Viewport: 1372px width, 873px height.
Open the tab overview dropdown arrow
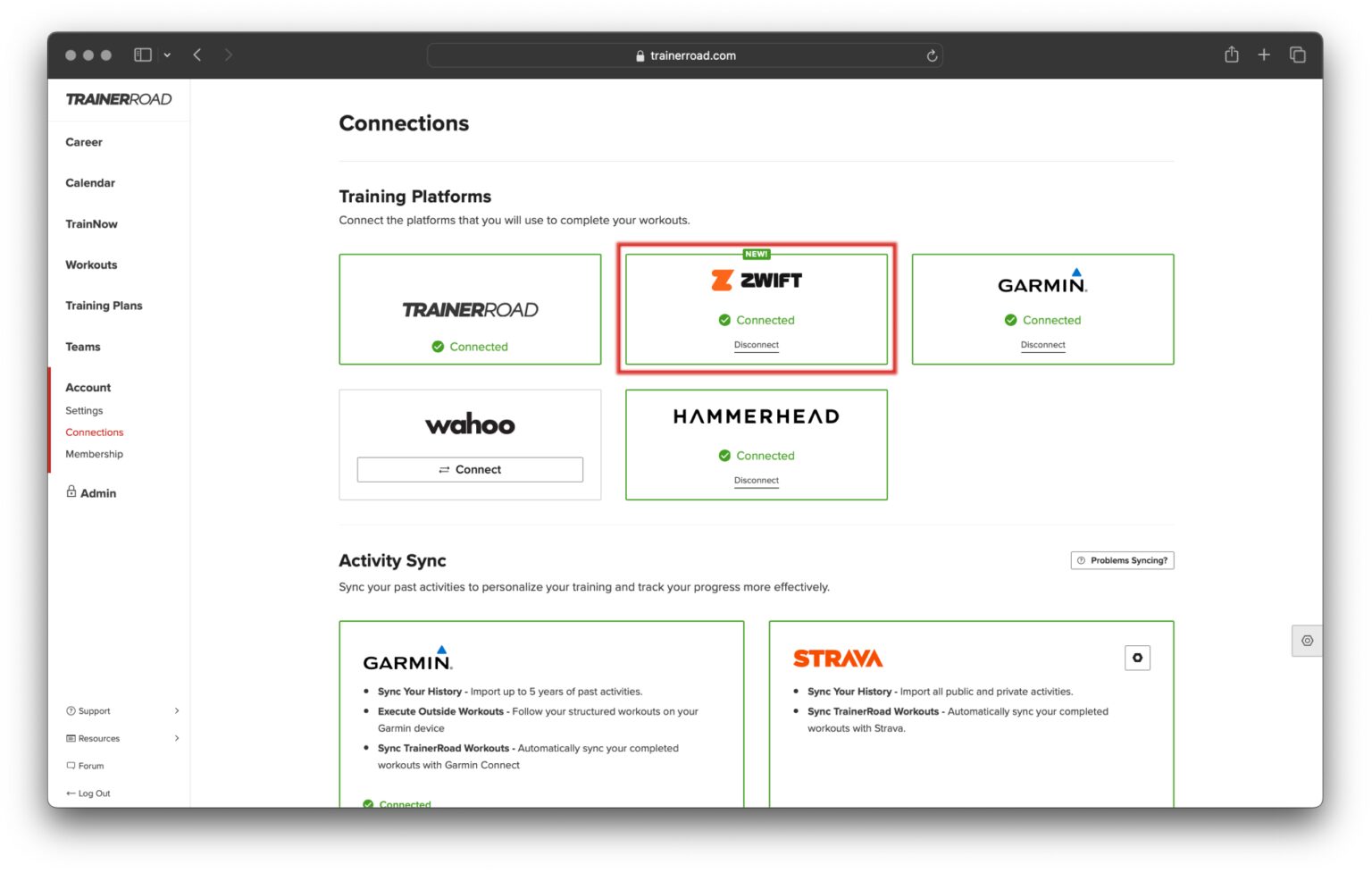tap(165, 55)
